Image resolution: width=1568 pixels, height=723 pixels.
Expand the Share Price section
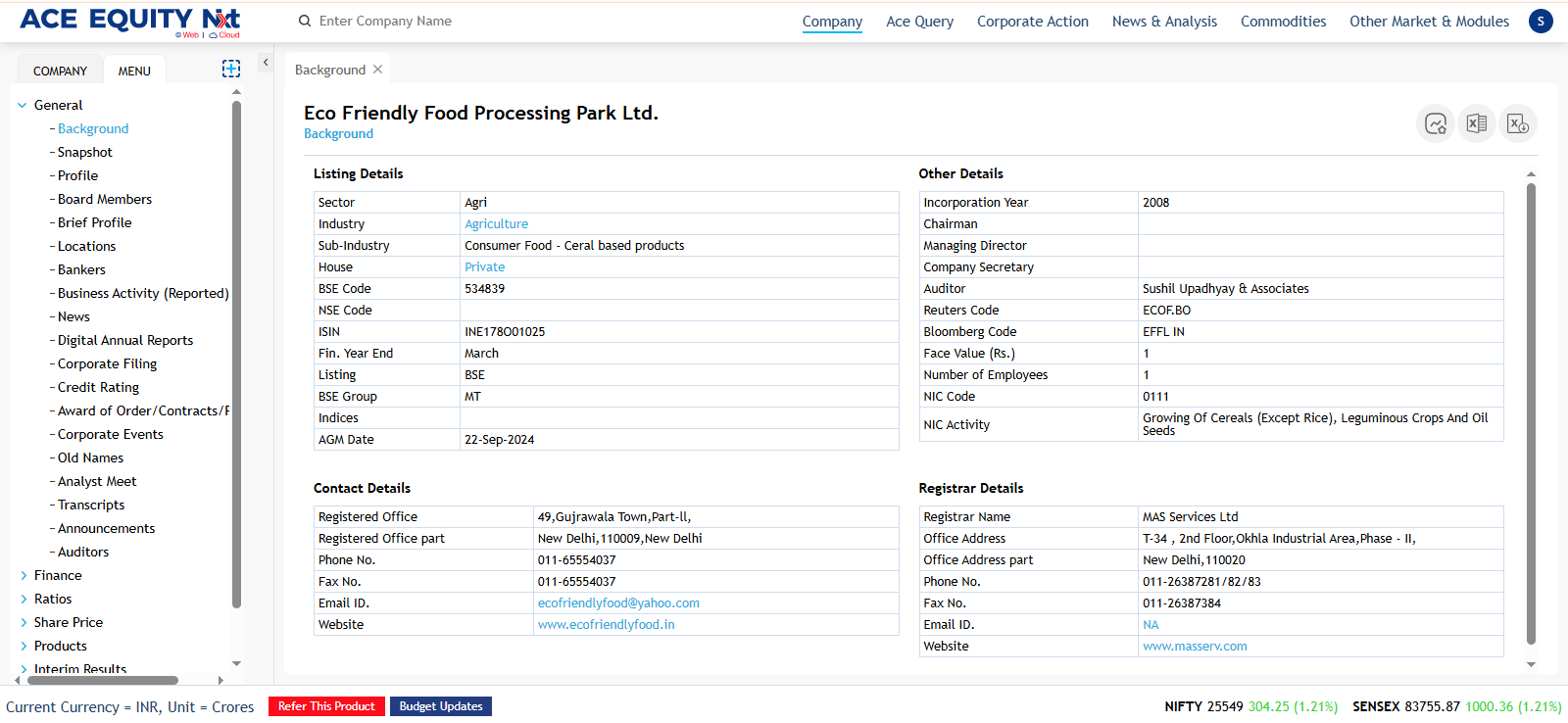pyautogui.click(x=24, y=622)
